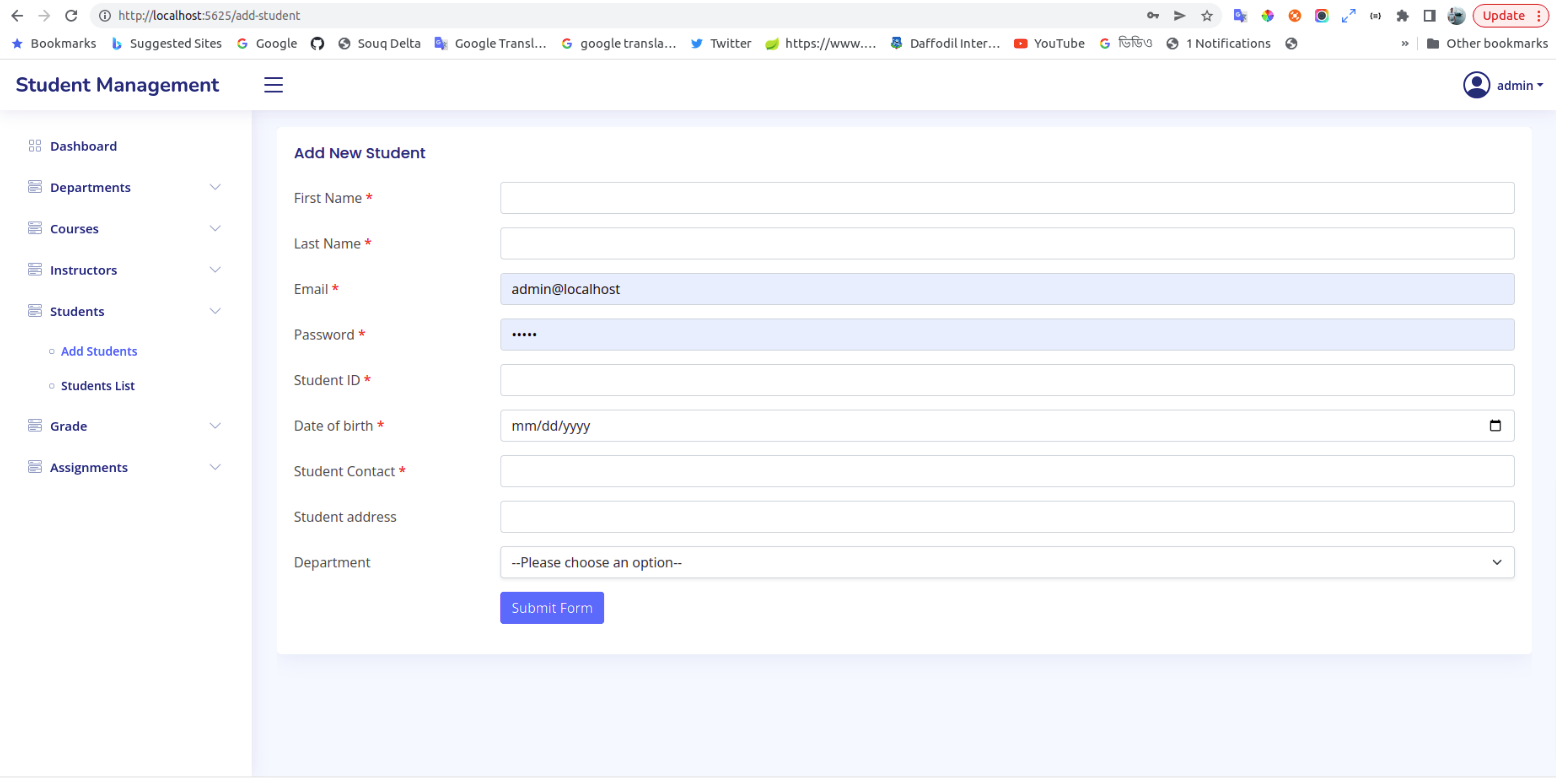The height and width of the screenshot is (779, 1556).
Task: Expand the Courses chevron in the sidebar
Action: coord(215,228)
